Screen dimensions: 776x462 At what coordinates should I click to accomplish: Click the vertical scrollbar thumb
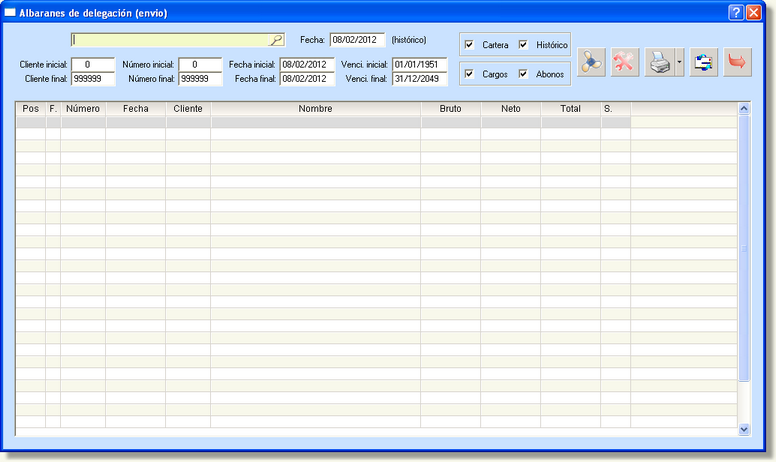pos(744,248)
